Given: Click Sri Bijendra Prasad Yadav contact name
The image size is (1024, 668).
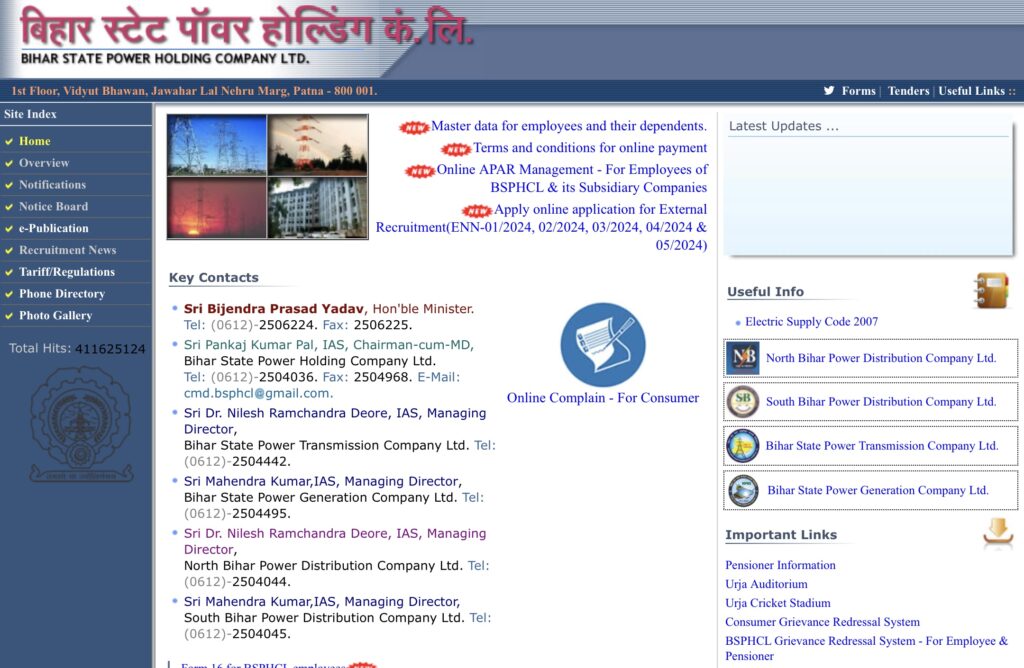Looking at the screenshot, I should (x=274, y=309).
